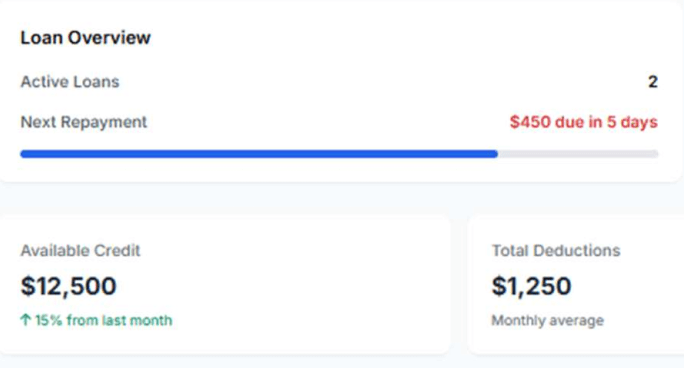Image resolution: width=684 pixels, height=368 pixels.
Task: Select the Next Repayment label
Action: [x=84, y=122]
